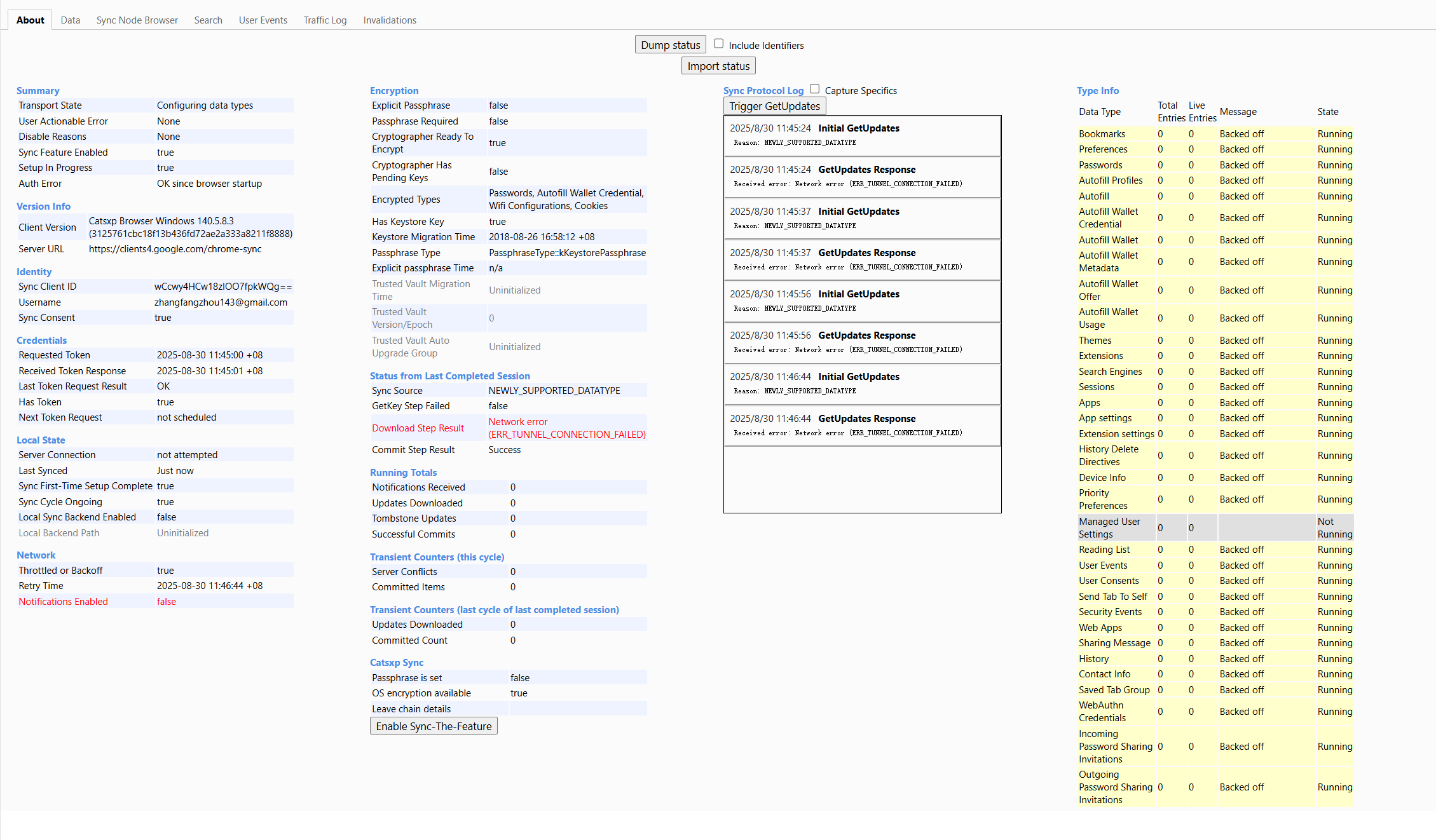This screenshot has width=1436, height=840.
Task: Select the About tab
Action: pos(31,20)
